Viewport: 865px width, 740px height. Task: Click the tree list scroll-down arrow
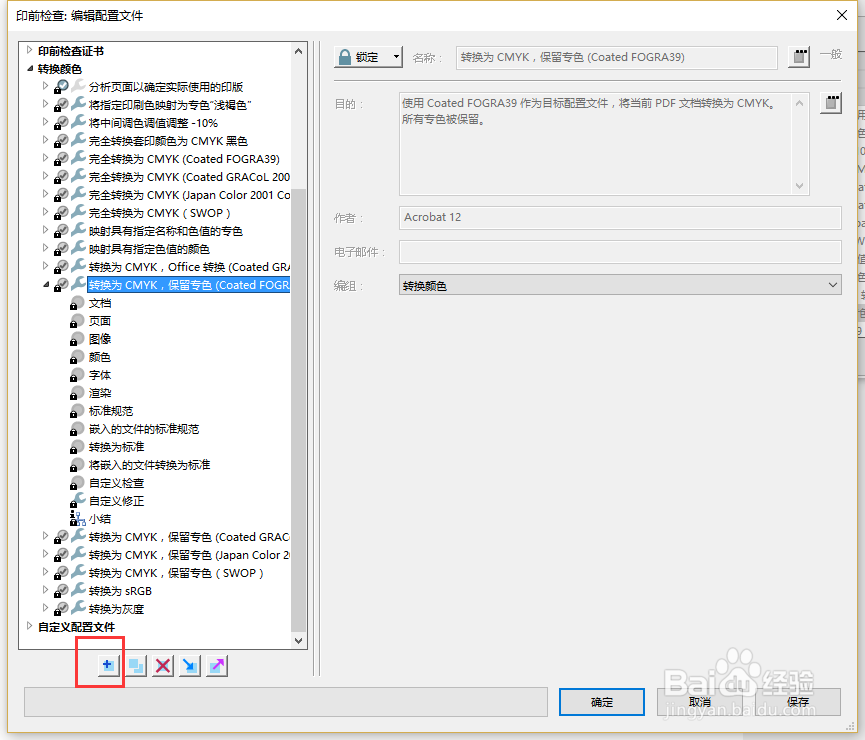[x=298, y=640]
